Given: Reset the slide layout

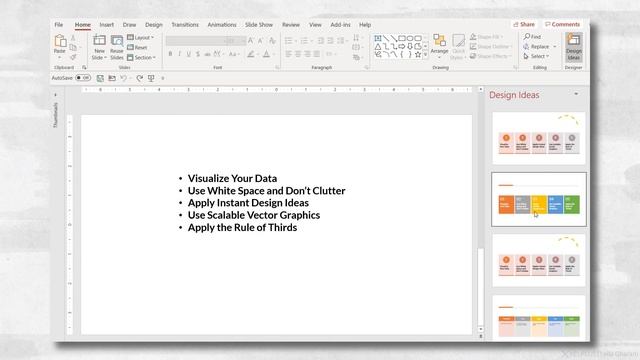Looking at the screenshot, I should [x=137, y=47].
